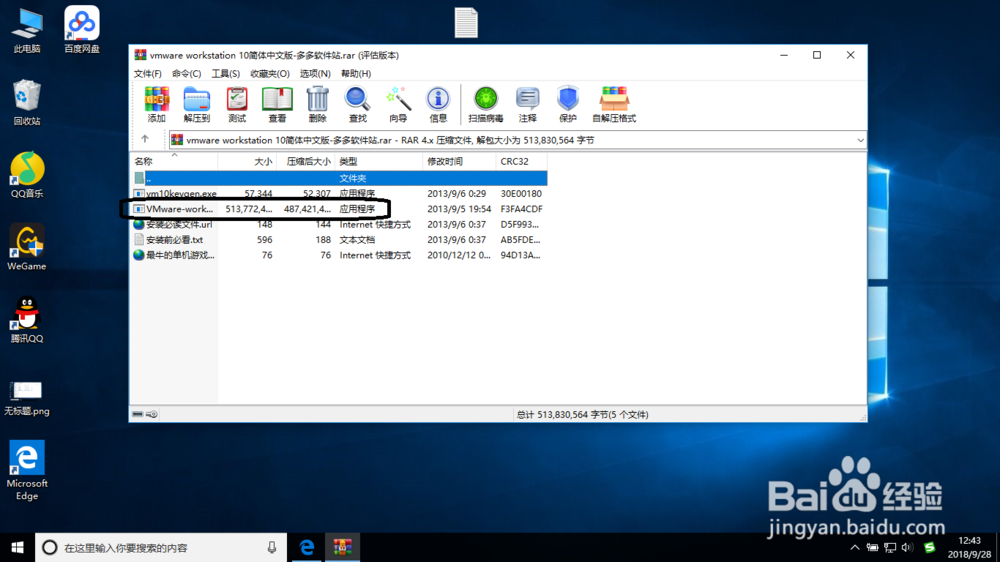Open the 工具(S) menu
The width and height of the screenshot is (1000, 562).
point(226,73)
